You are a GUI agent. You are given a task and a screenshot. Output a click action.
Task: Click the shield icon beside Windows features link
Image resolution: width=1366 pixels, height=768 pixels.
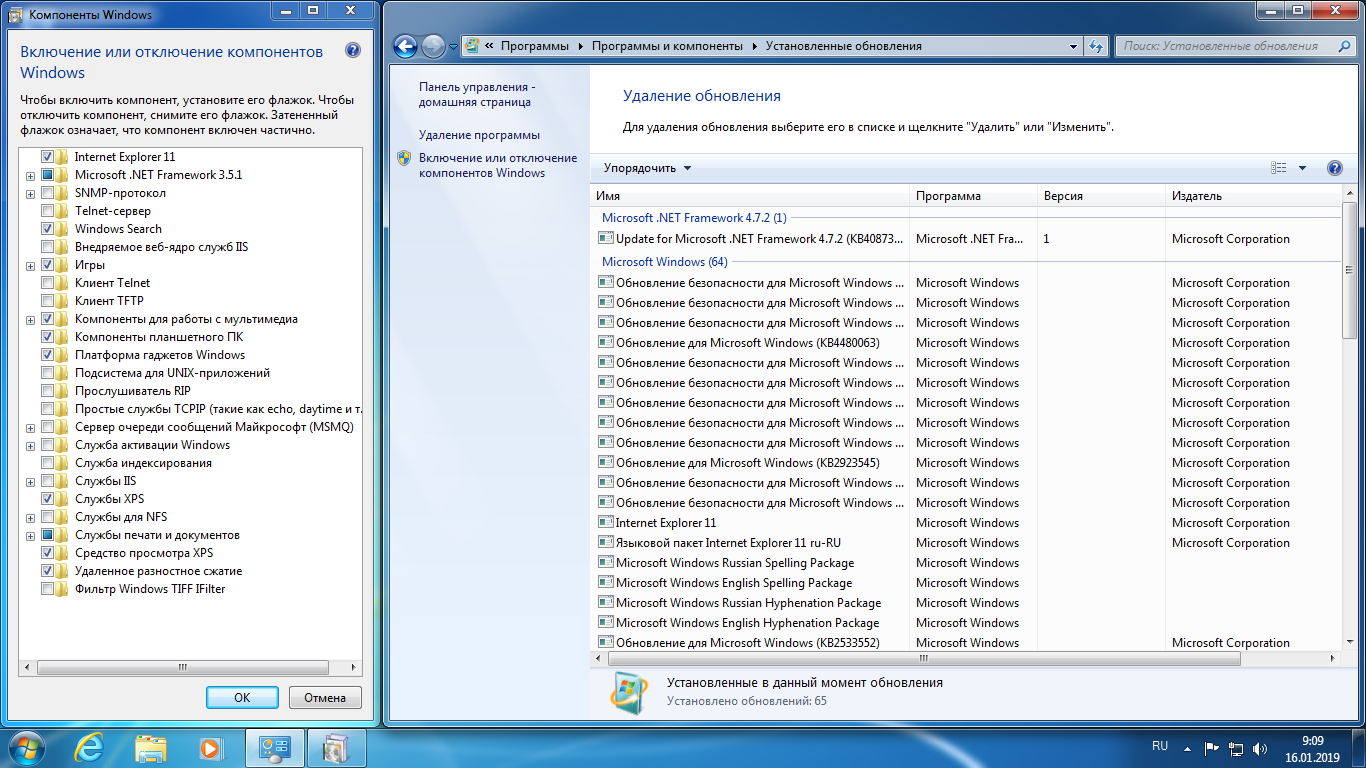(x=404, y=158)
